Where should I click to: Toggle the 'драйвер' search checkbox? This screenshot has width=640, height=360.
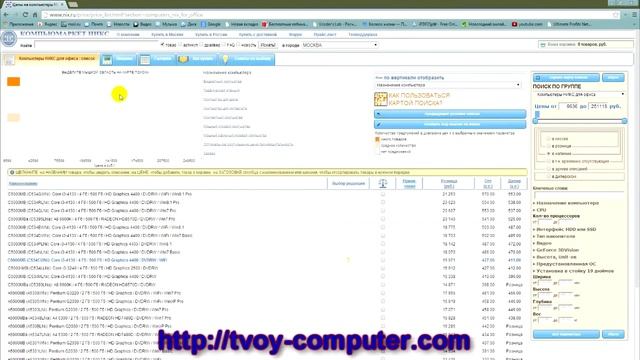pos(202,44)
